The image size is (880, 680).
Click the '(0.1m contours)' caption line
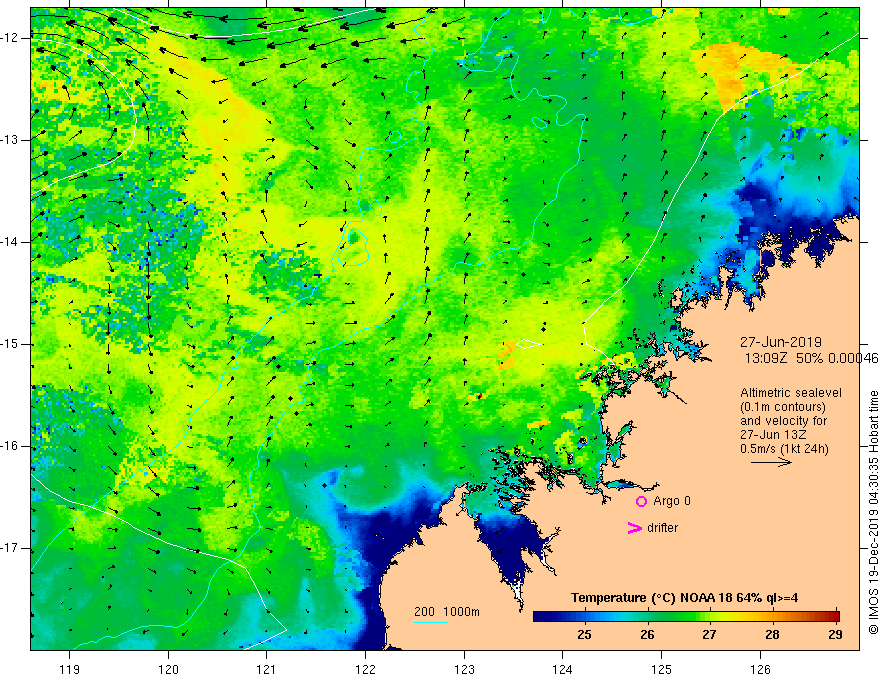click(x=783, y=407)
